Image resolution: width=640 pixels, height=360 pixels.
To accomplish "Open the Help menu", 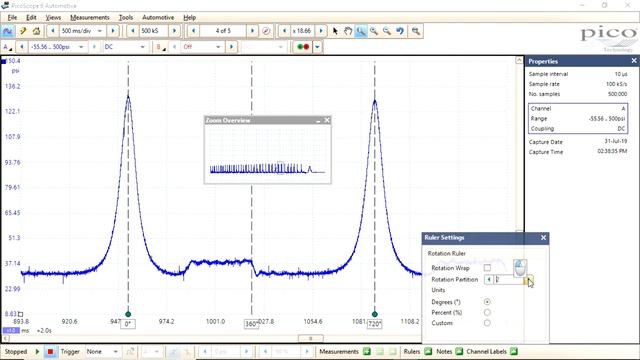I will tap(189, 18).
